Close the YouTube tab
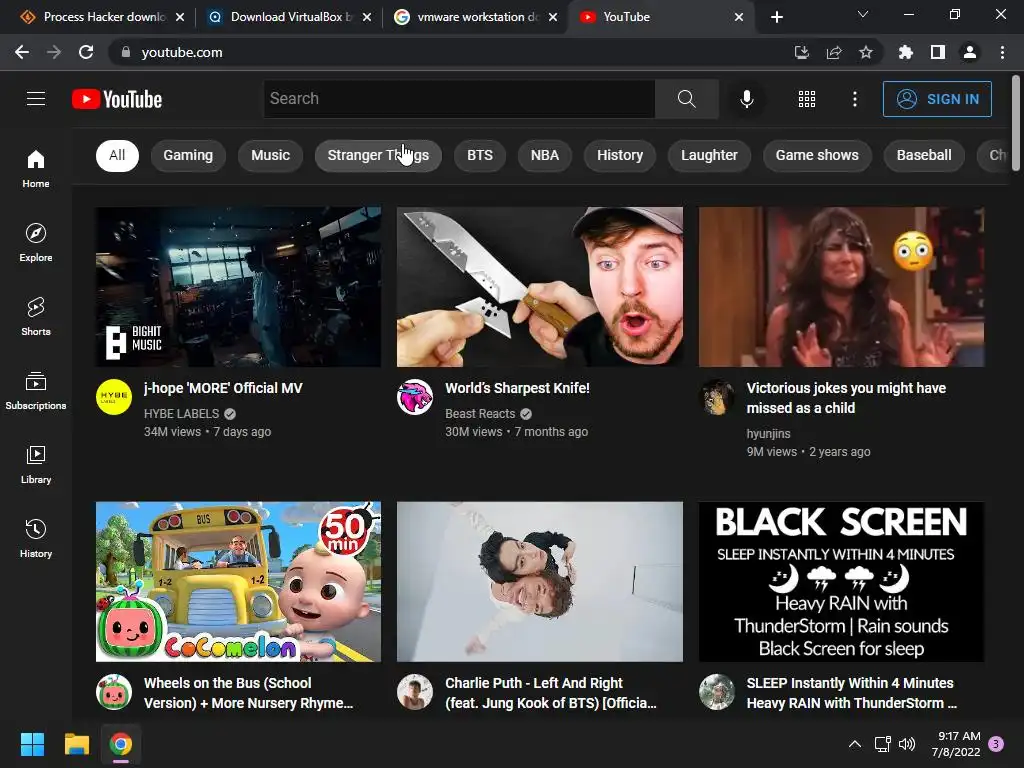 tap(739, 17)
